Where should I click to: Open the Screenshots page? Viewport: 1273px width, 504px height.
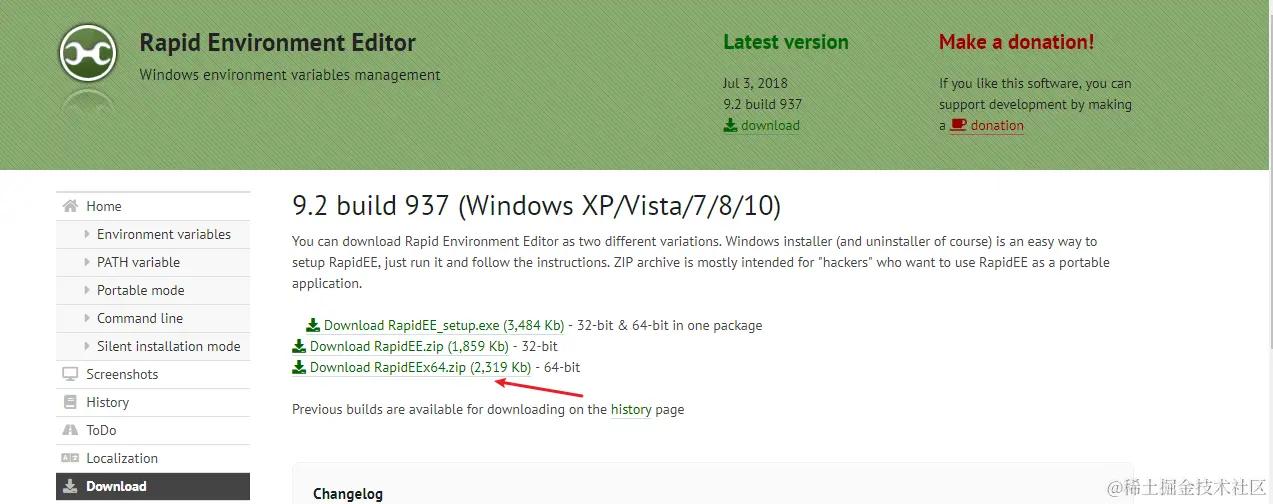click(x=153, y=374)
